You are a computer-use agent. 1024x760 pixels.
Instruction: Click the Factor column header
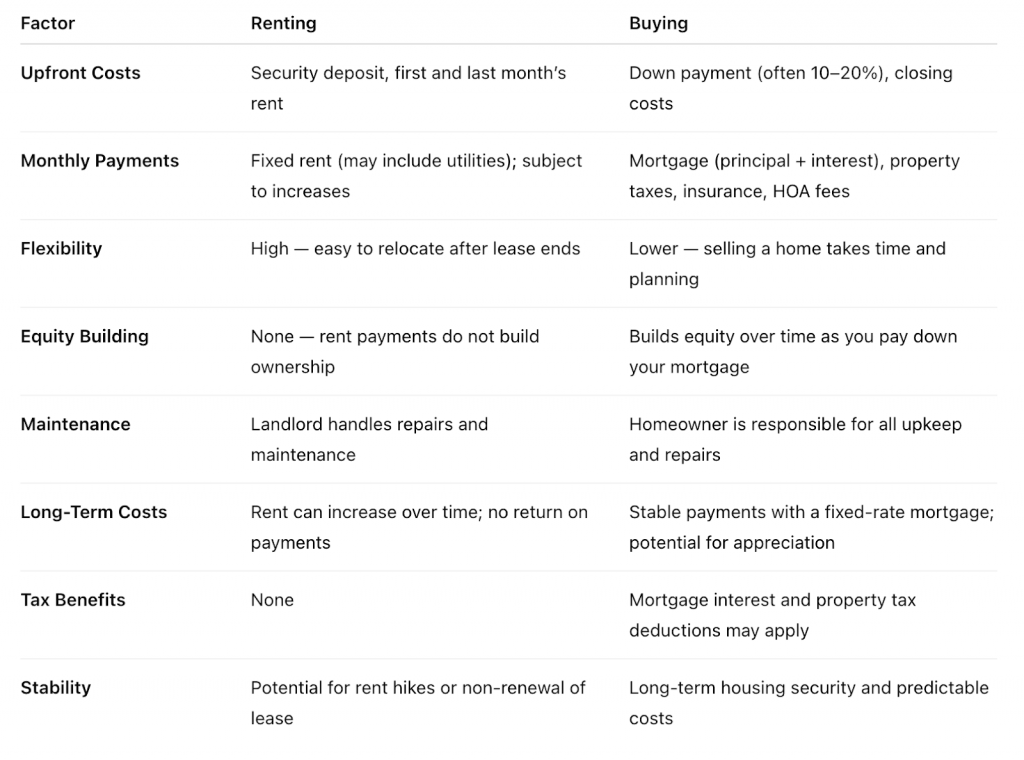coord(48,24)
